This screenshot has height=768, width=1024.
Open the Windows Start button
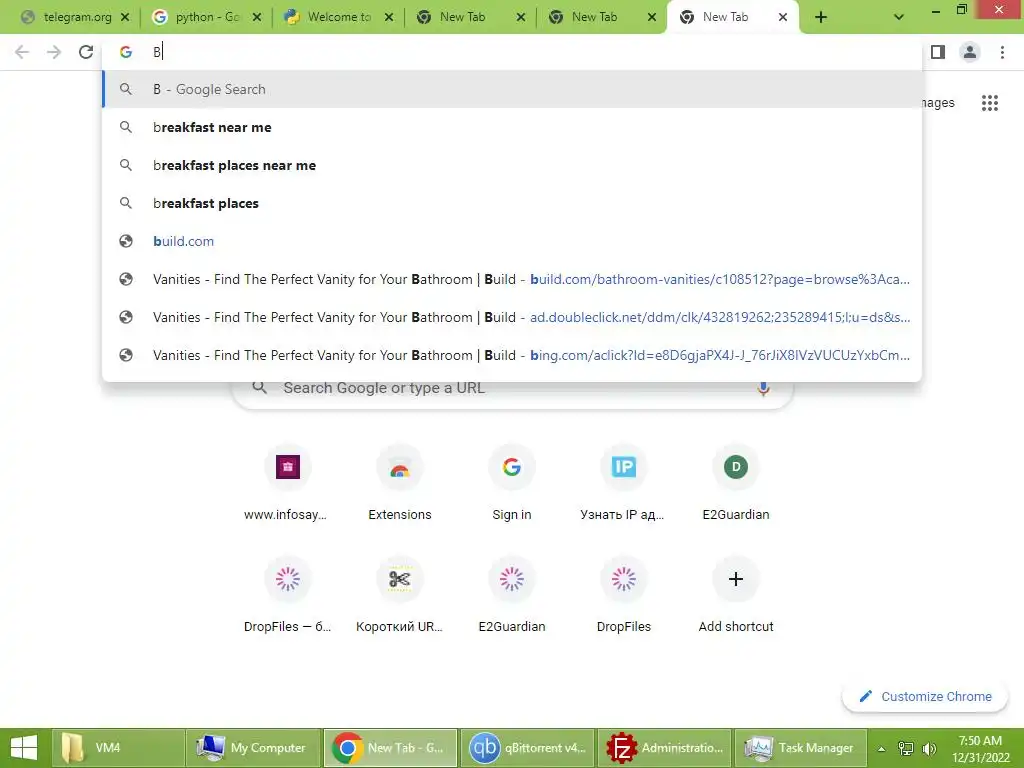pos(24,748)
